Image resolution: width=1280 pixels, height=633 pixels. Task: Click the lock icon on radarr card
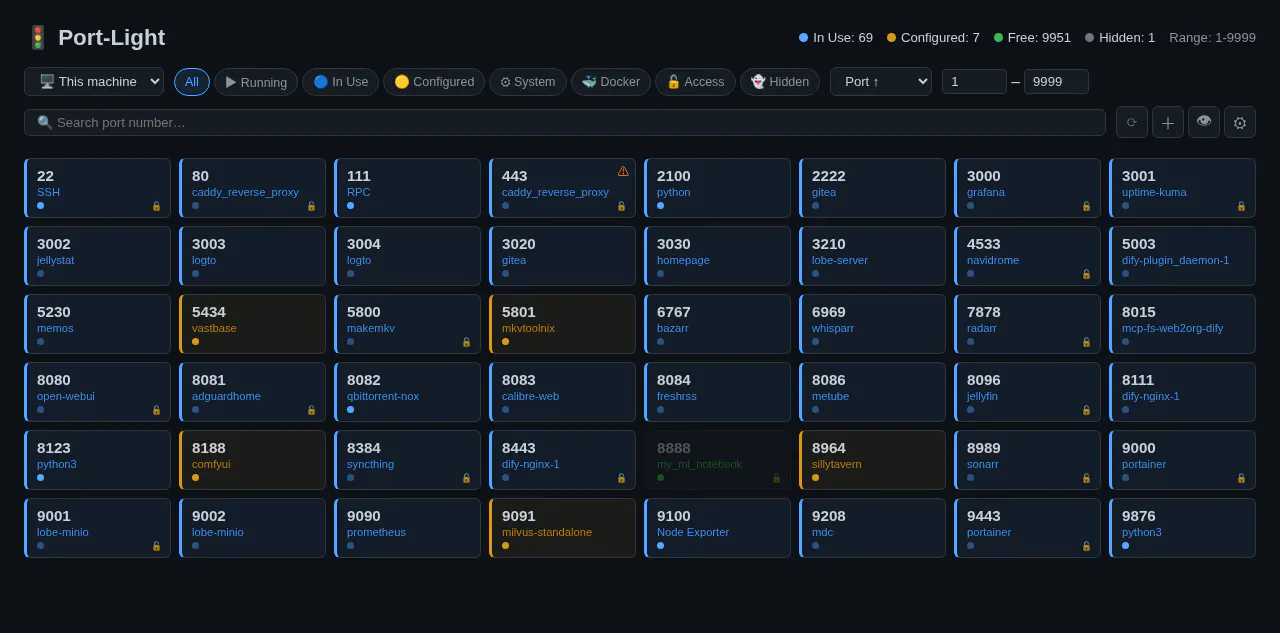coord(1086,342)
